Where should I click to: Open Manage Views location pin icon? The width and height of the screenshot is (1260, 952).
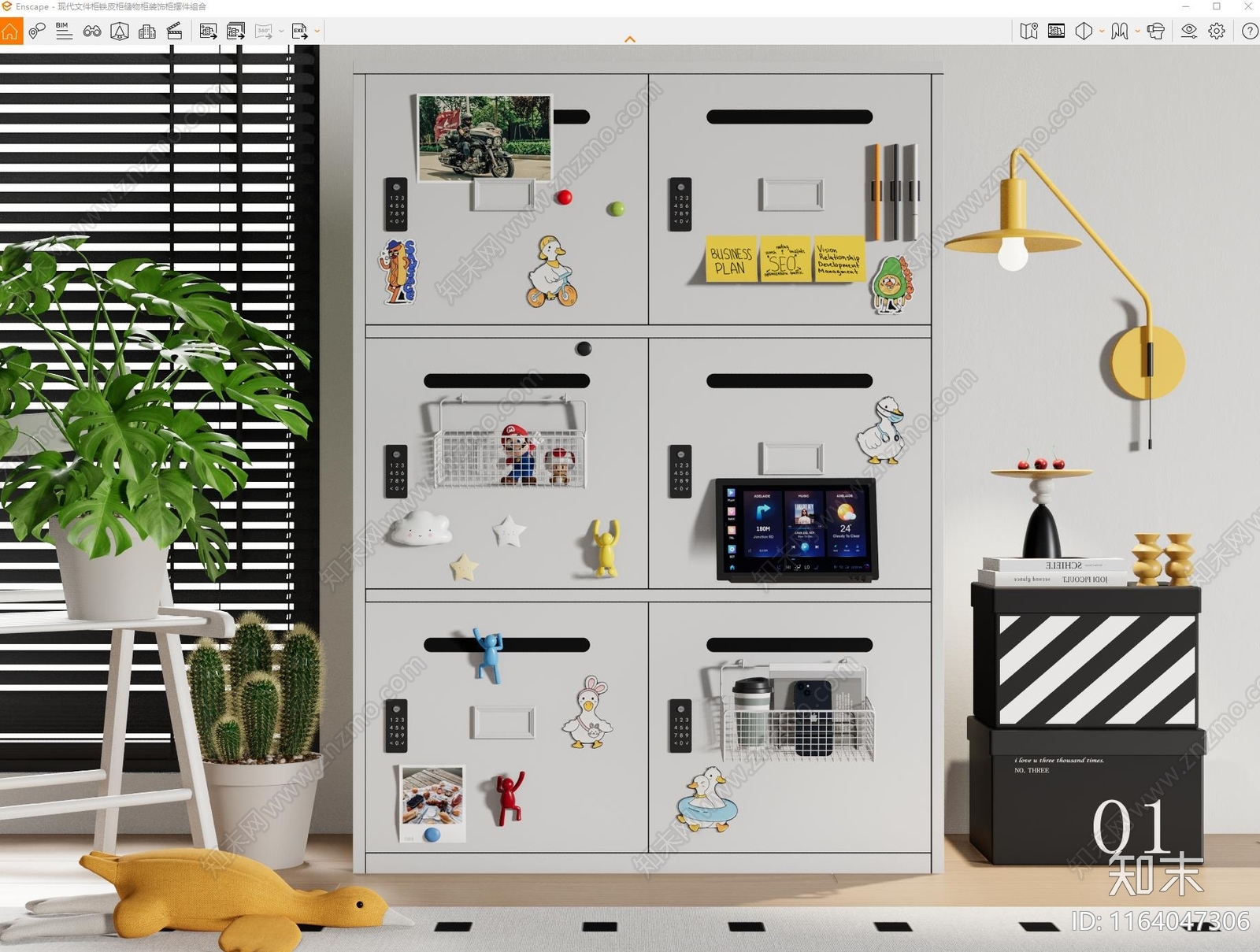37,31
